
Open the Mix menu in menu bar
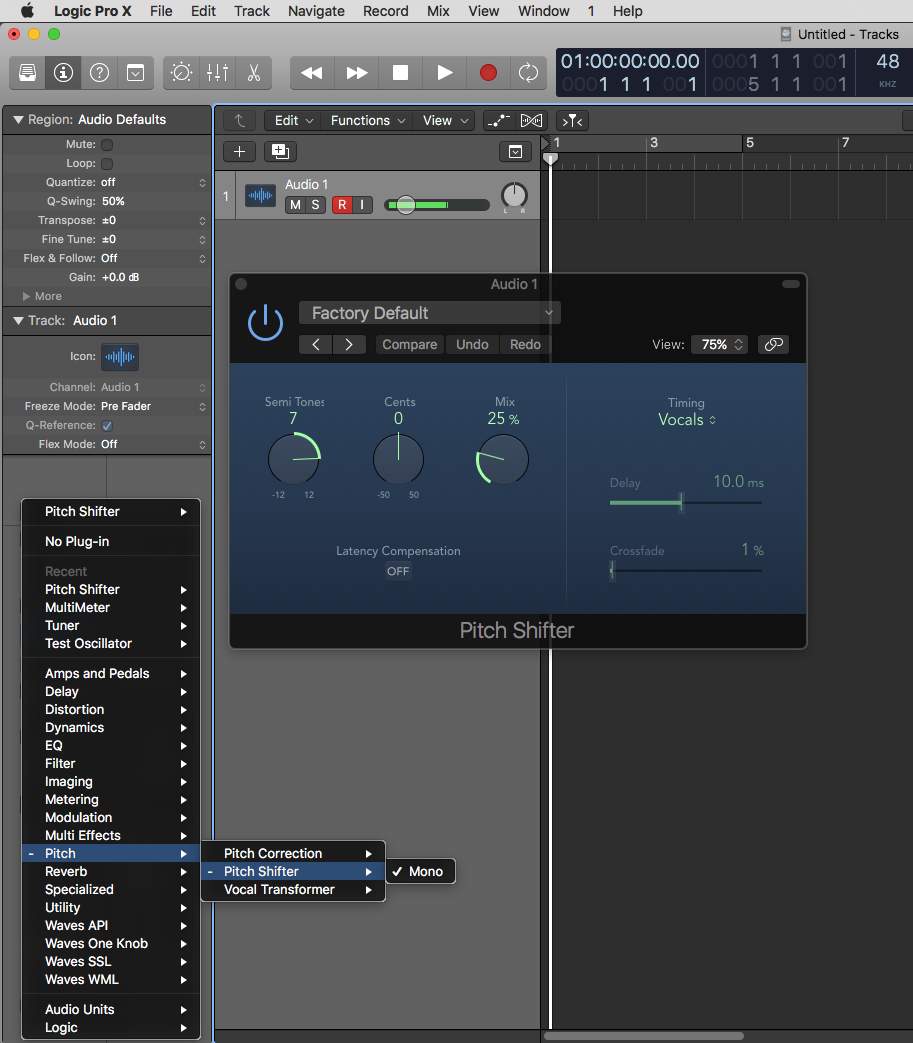[x=438, y=11]
